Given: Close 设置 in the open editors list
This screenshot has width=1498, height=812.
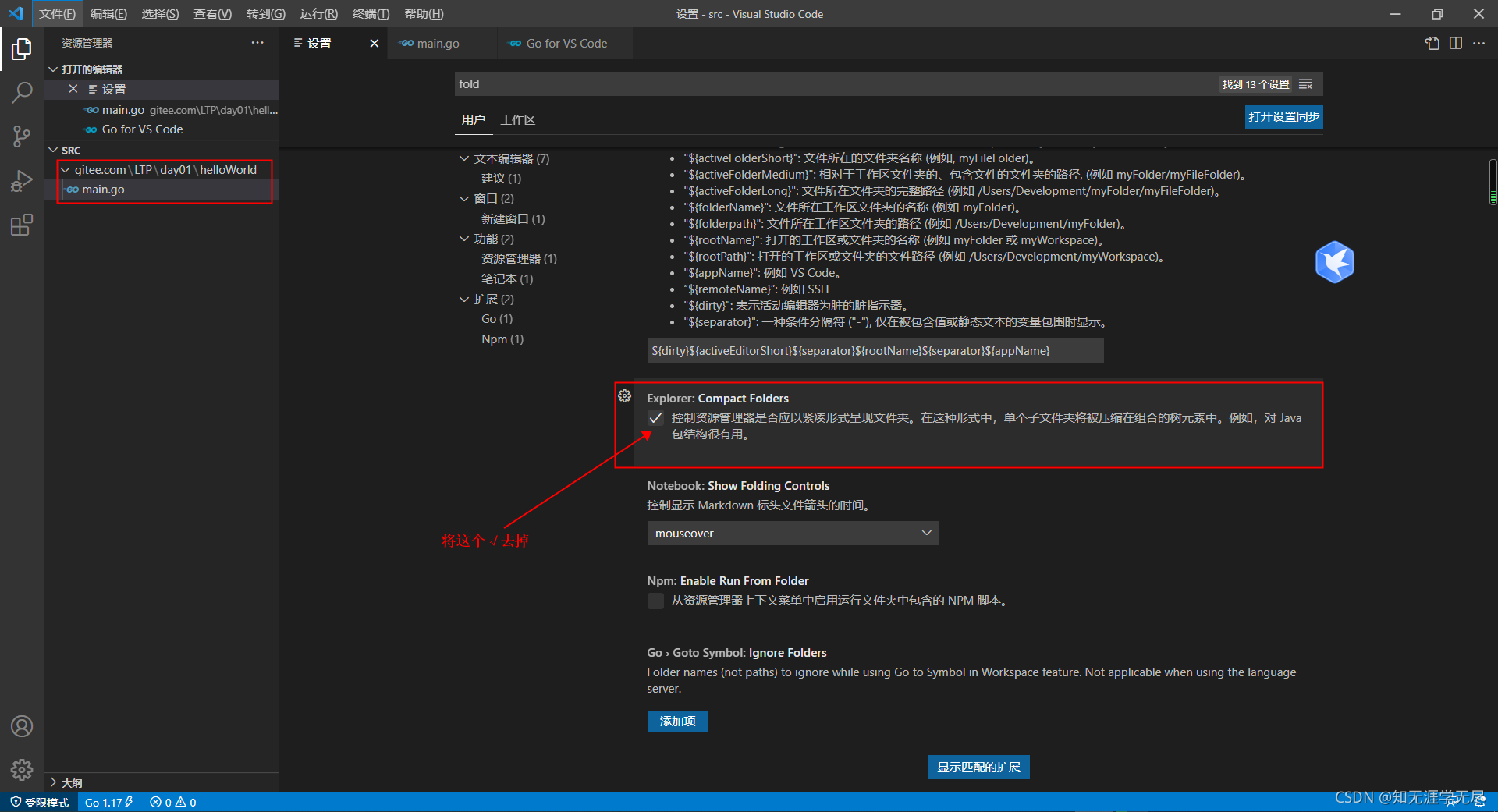Looking at the screenshot, I should (x=73, y=89).
